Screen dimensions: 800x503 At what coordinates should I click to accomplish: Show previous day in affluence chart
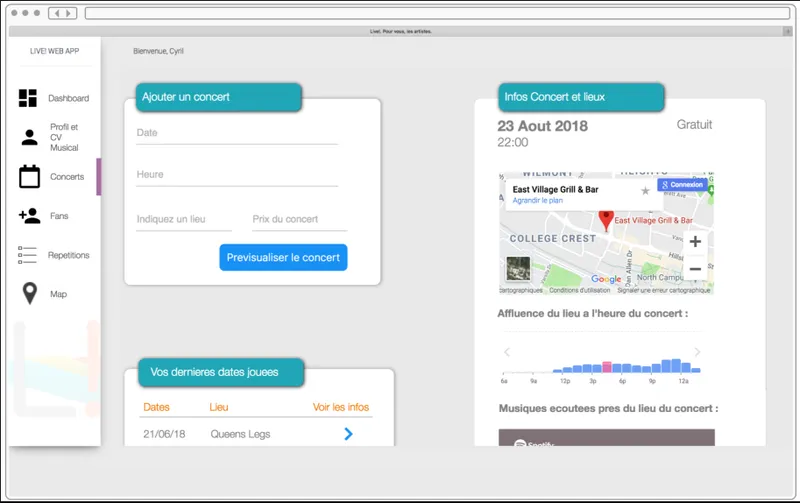(x=507, y=352)
